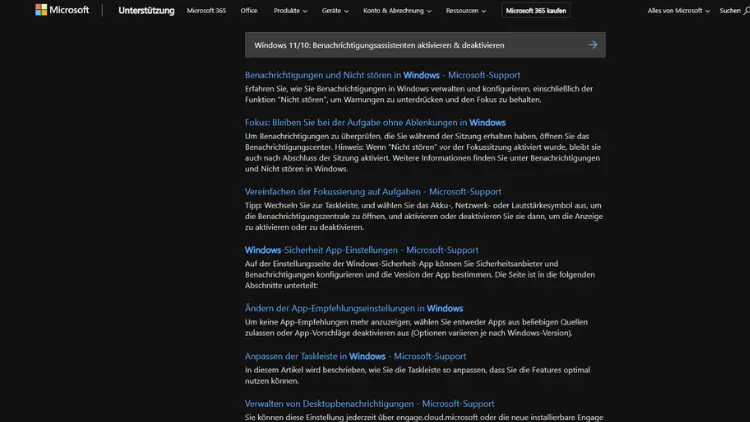750x422 pixels.
Task: Open Vereinfachen der Fokussierung auf Aufgaben result
Action: point(373,192)
